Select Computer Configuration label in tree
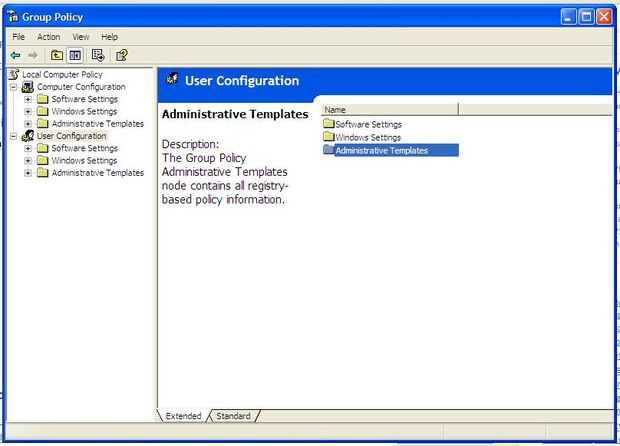 pyautogui.click(x=81, y=87)
